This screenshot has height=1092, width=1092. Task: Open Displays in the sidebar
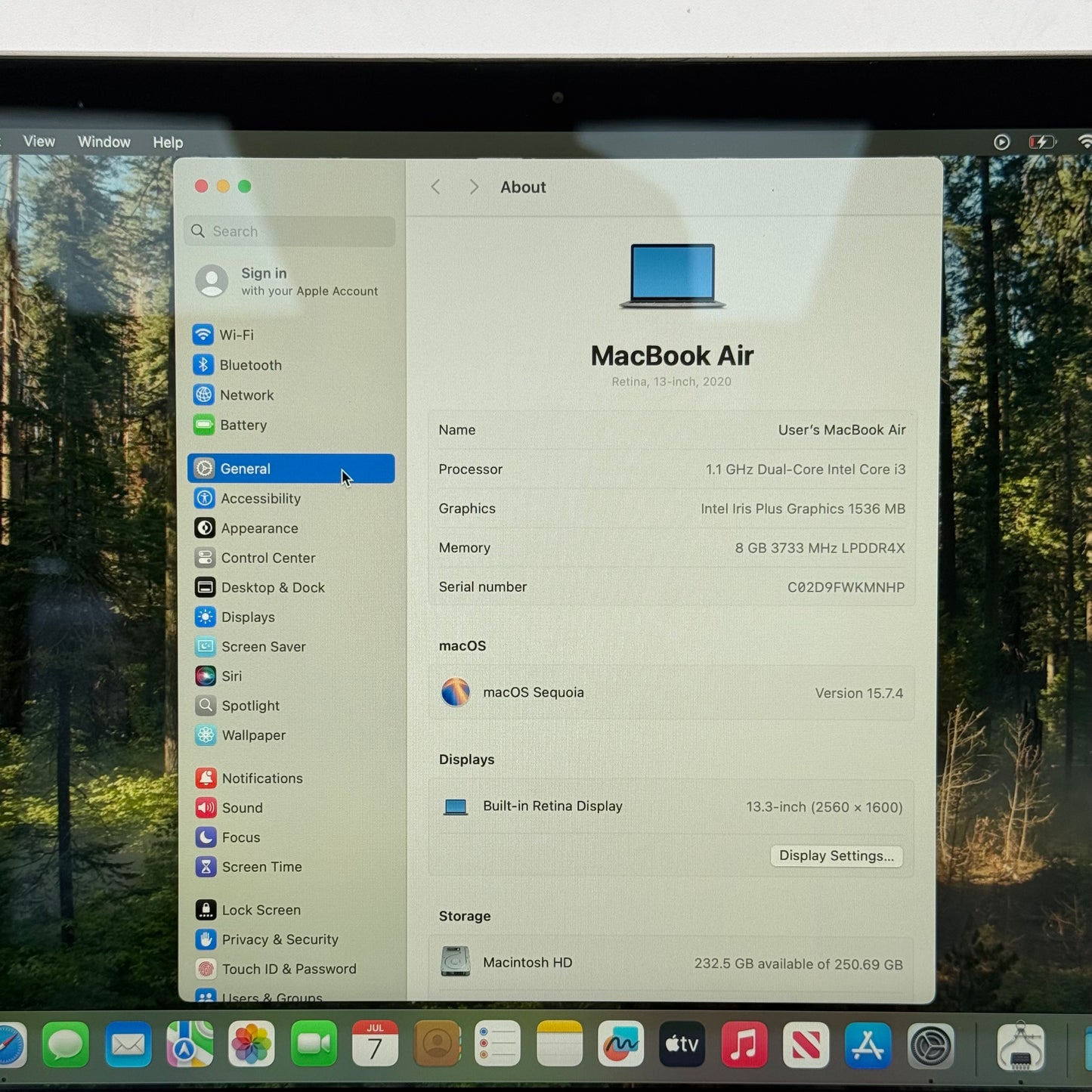[291, 617]
